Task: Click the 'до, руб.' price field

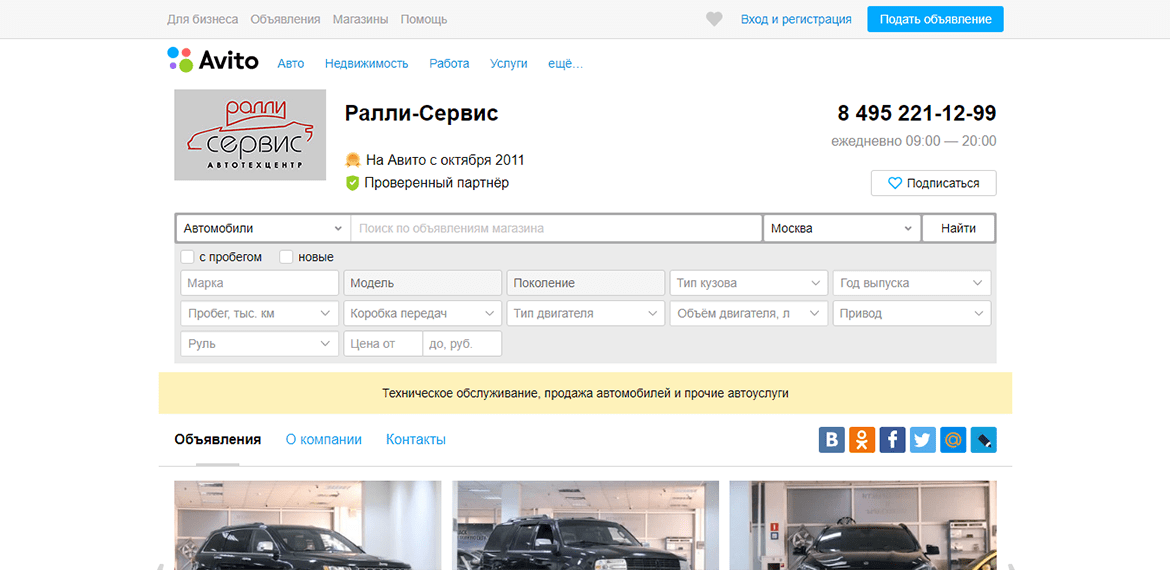Action: [462, 344]
